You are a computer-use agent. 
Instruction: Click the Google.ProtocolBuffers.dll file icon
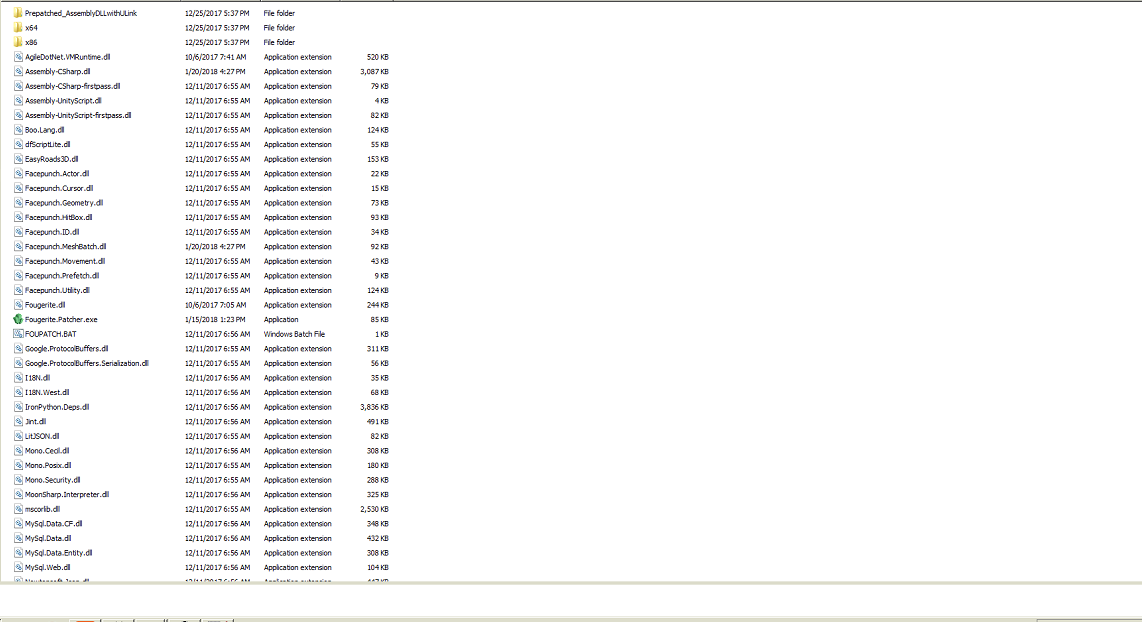click(18, 348)
